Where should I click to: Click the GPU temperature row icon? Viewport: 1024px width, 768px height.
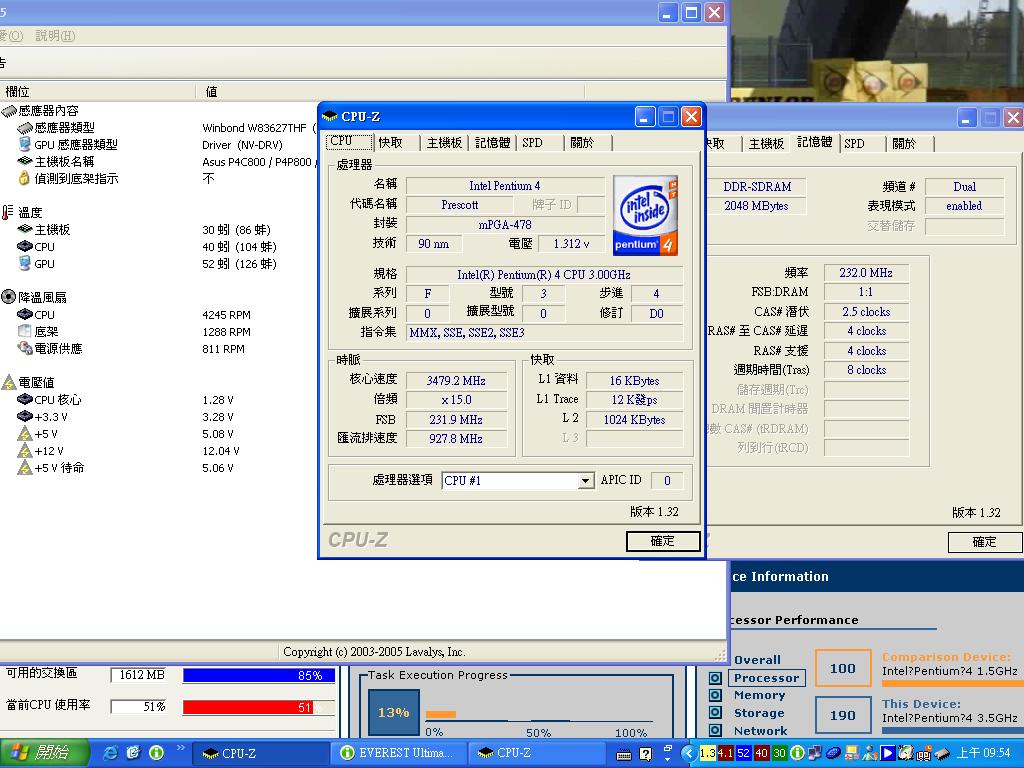pos(25,263)
